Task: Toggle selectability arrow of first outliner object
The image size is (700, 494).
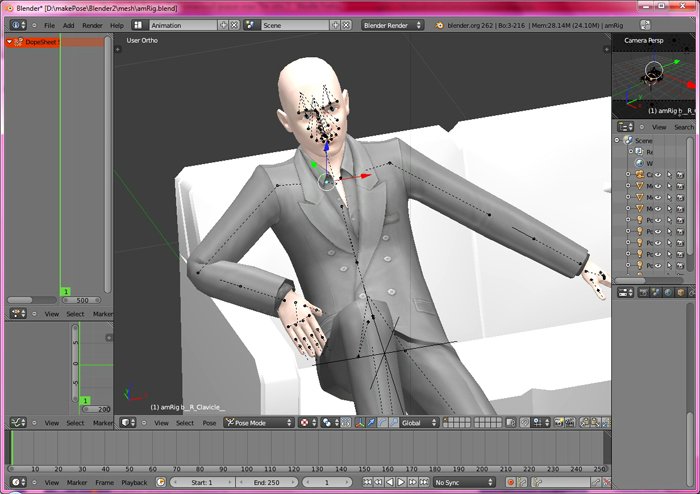Action: click(x=669, y=175)
